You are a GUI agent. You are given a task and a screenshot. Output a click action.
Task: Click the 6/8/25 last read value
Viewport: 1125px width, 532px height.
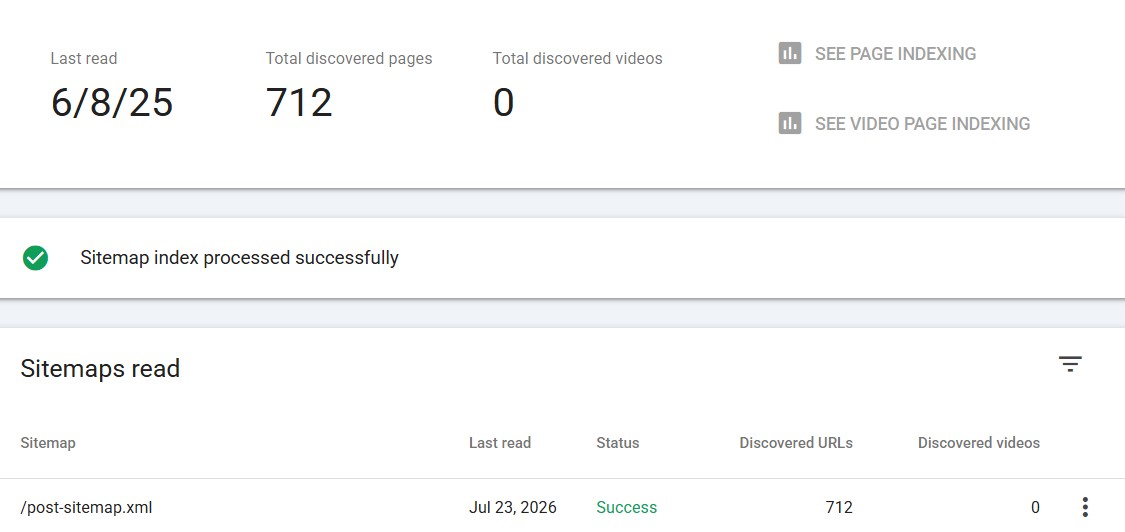pos(112,103)
